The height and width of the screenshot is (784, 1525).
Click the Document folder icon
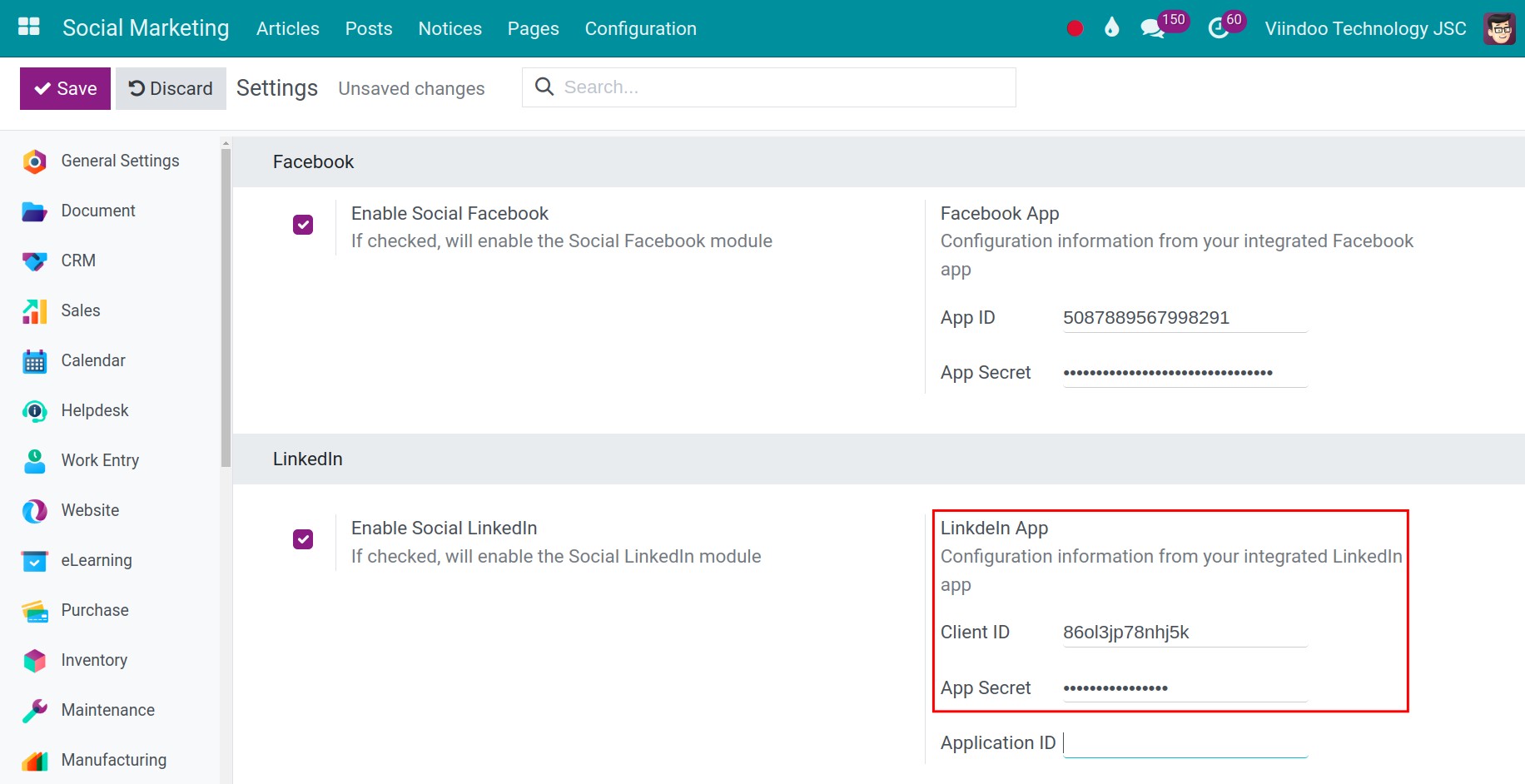pyautogui.click(x=34, y=211)
